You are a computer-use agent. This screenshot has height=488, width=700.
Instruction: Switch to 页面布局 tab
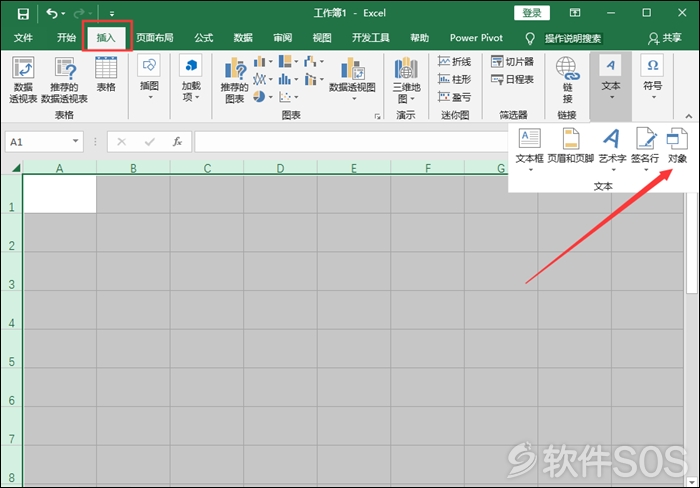coord(154,38)
